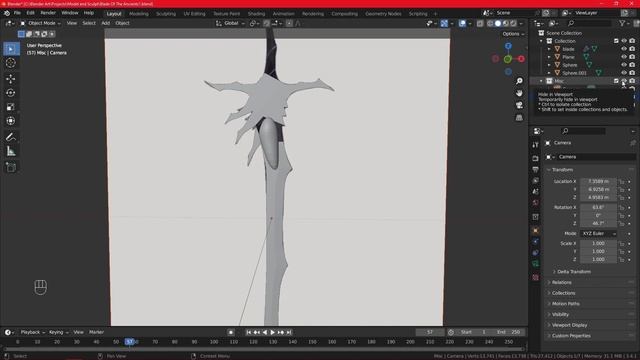Screen dimensions: 640x360
Task: Open the Render menu
Action: [48, 13]
